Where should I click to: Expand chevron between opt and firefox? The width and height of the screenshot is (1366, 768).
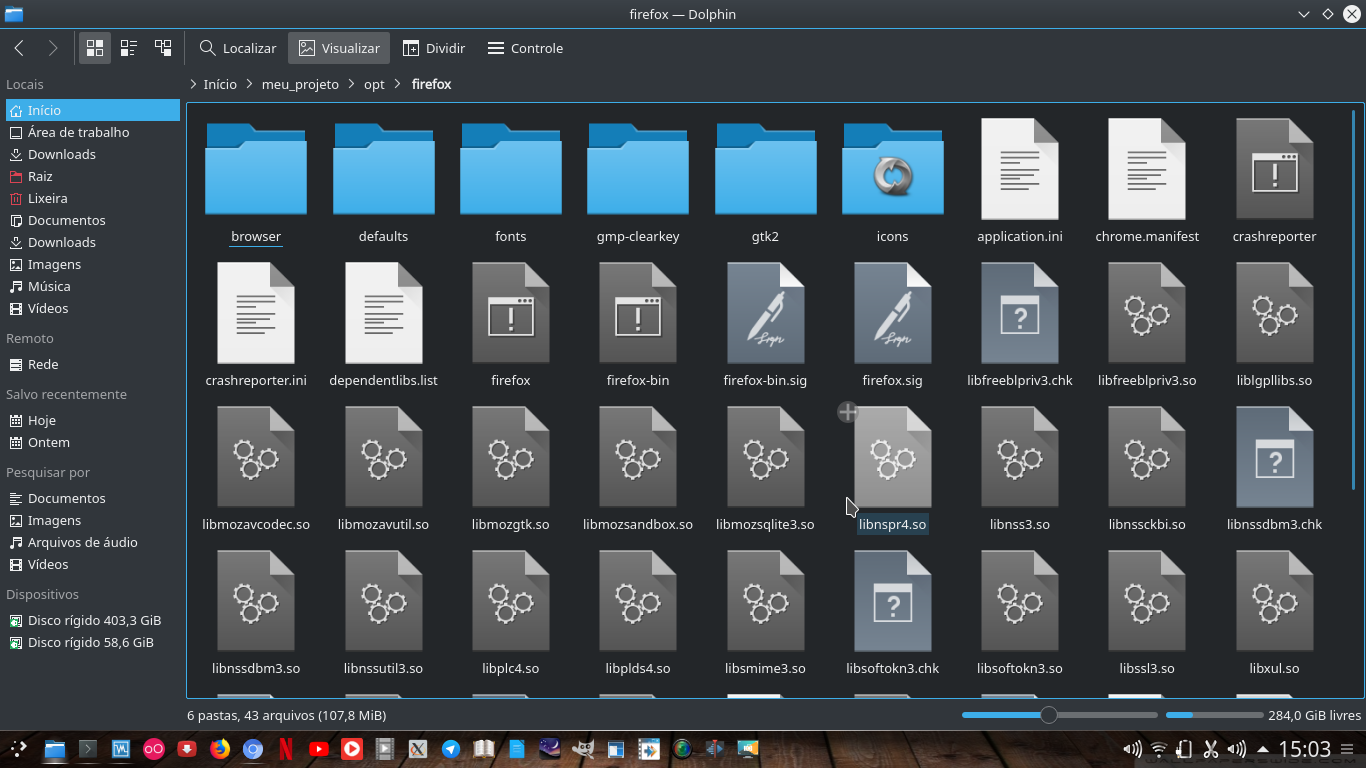(x=398, y=84)
